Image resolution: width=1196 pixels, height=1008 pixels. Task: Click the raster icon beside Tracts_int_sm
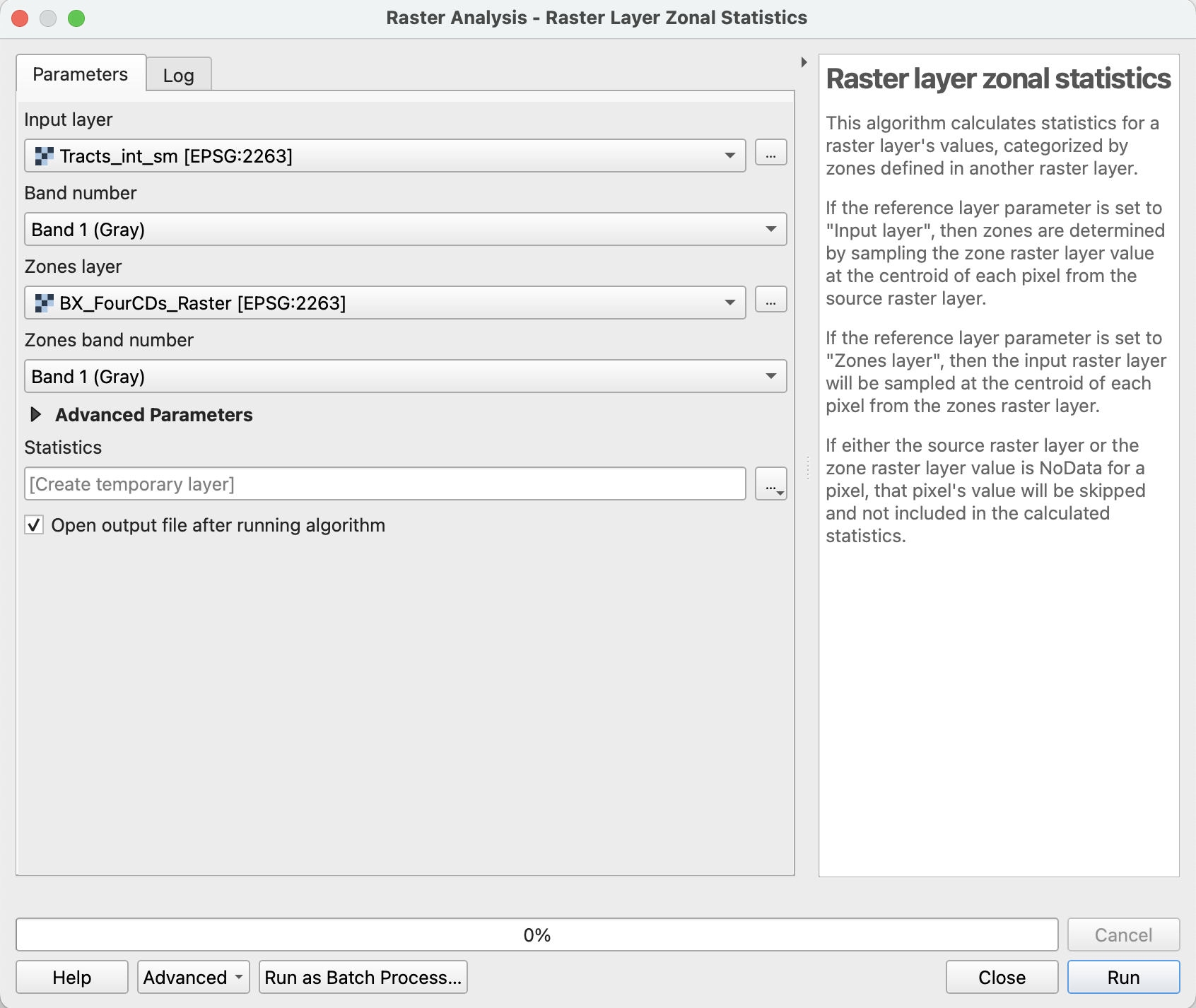pyautogui.click(x=44, y=156)
